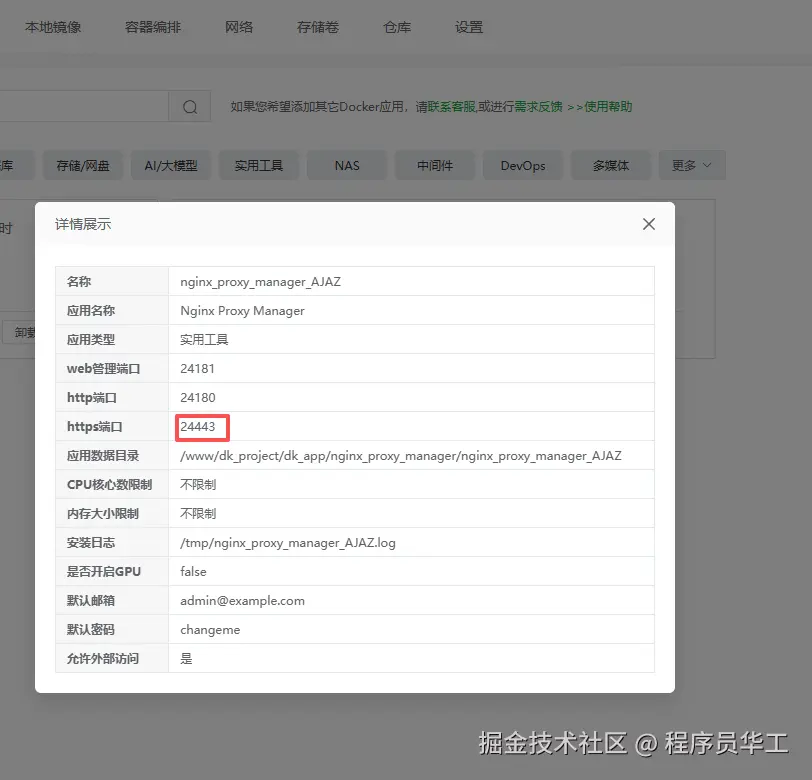Expand the 更多 categories dropdown

(692, 165)
